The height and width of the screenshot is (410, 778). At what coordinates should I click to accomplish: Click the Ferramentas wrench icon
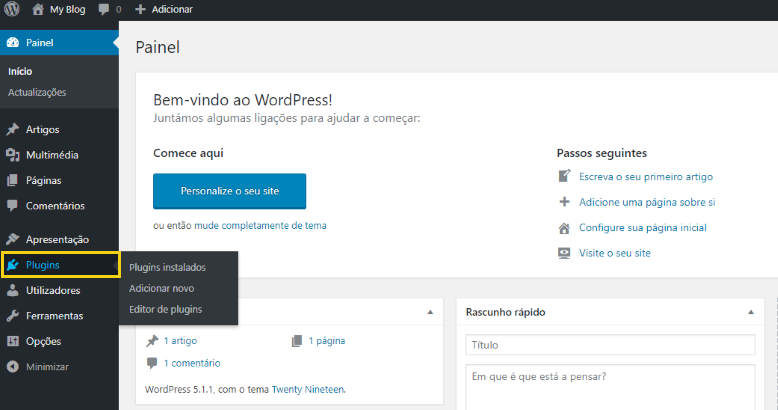12,316
